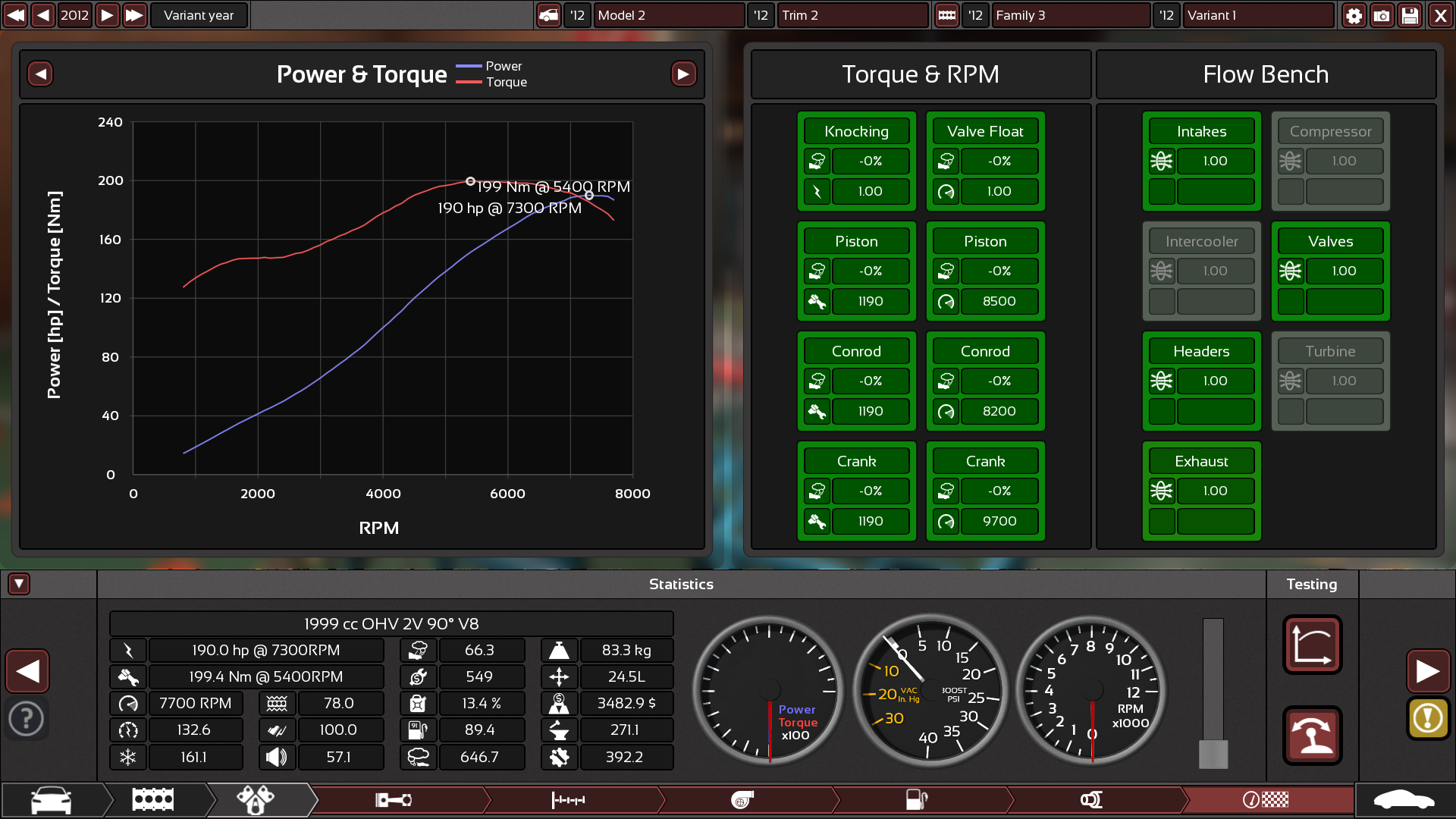1456x819 pixels.
Task: Click the Headers flow bench label
Action: click(x=1201, y=351)
